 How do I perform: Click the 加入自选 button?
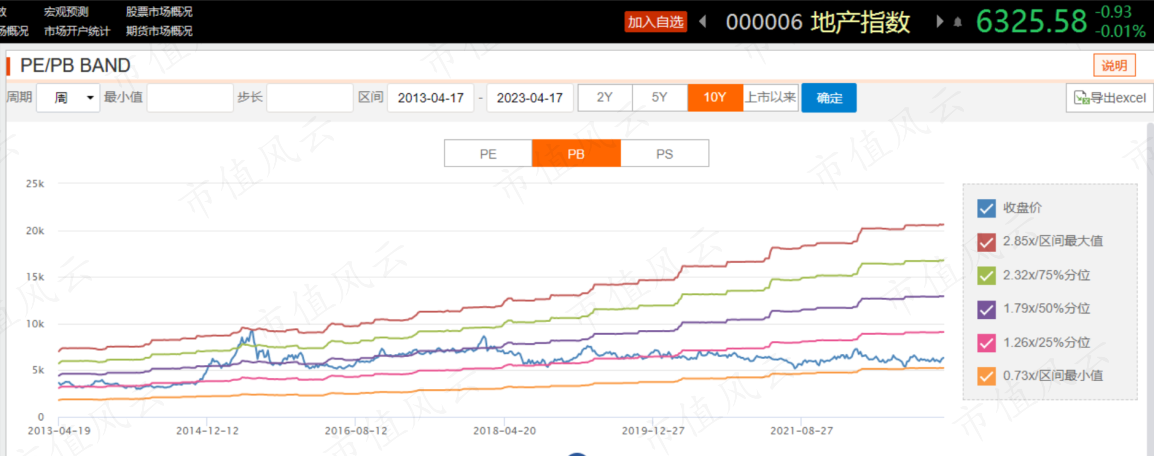(x=656, y=22)
